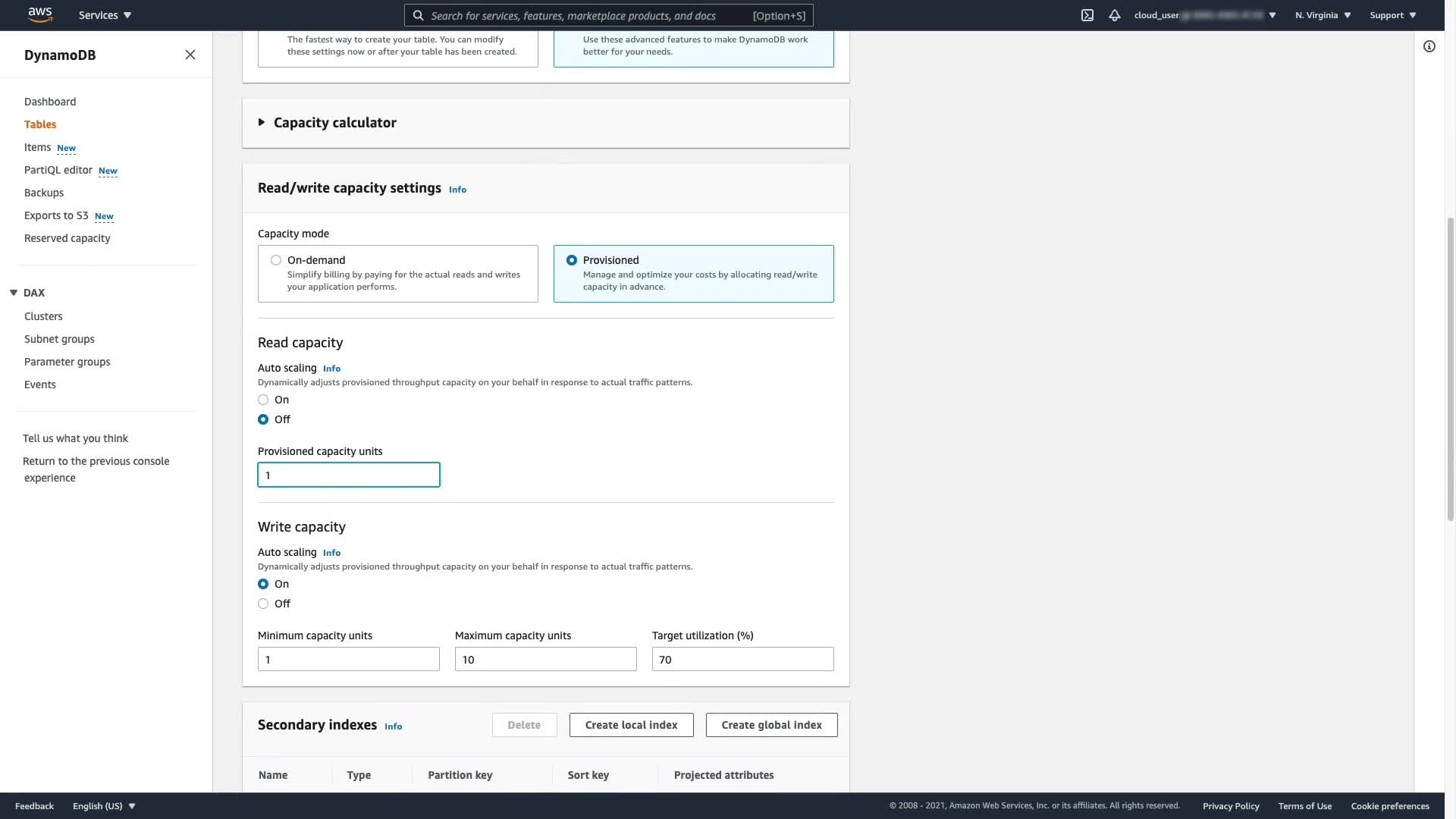Open Backups in the sidebar
1456x819 pixels.
coord(44,193)
